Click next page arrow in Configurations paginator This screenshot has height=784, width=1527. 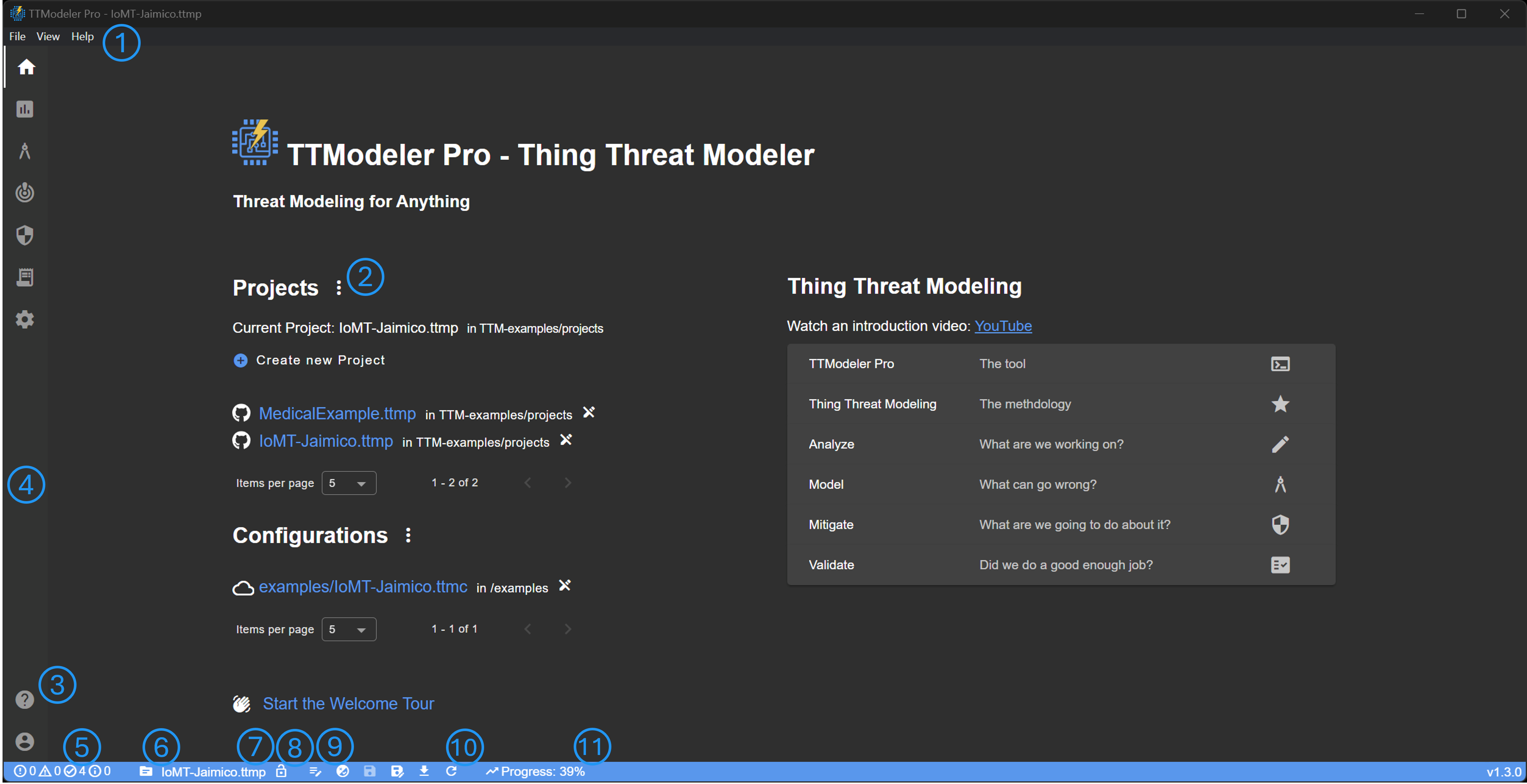pyautogui.click(x=567, y=629)
